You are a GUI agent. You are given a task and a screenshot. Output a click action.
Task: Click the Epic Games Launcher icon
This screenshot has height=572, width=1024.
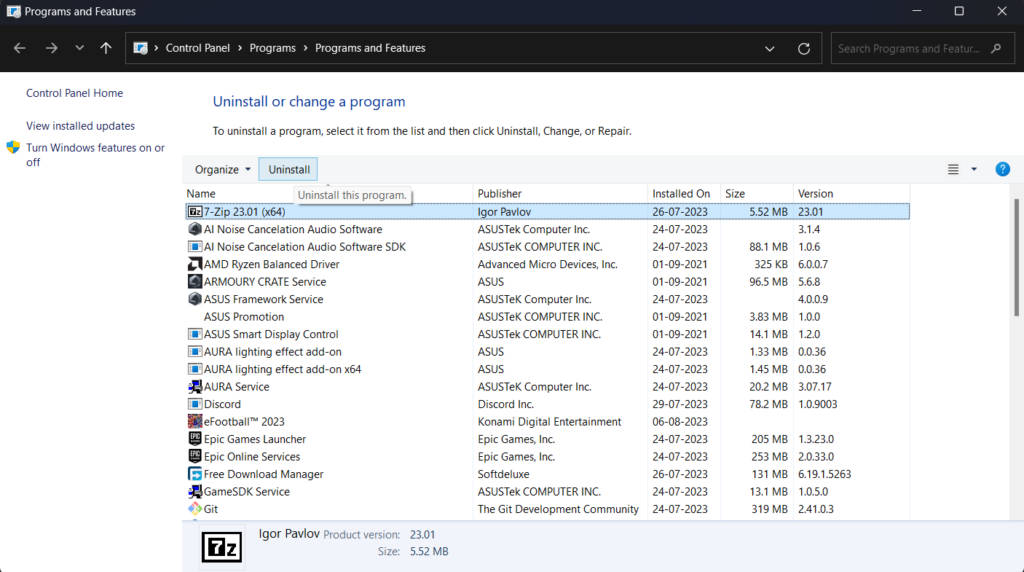click(x=195, y=439)
